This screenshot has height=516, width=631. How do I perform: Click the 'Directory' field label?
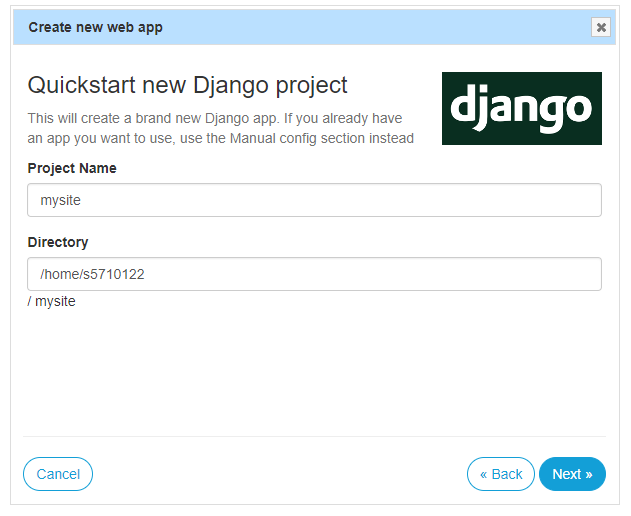coord(58,242)
